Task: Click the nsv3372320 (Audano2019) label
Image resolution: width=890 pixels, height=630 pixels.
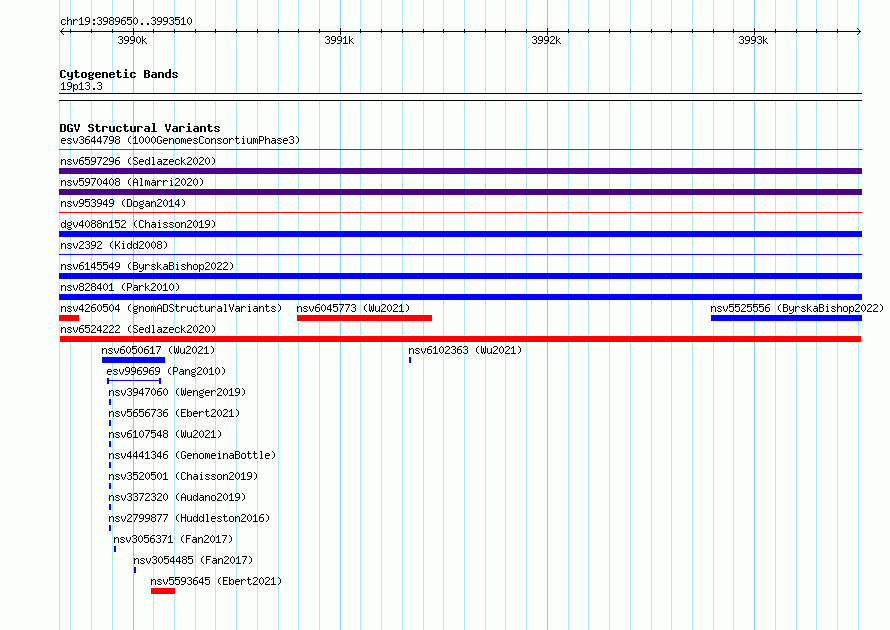Action: click(177, 497)
